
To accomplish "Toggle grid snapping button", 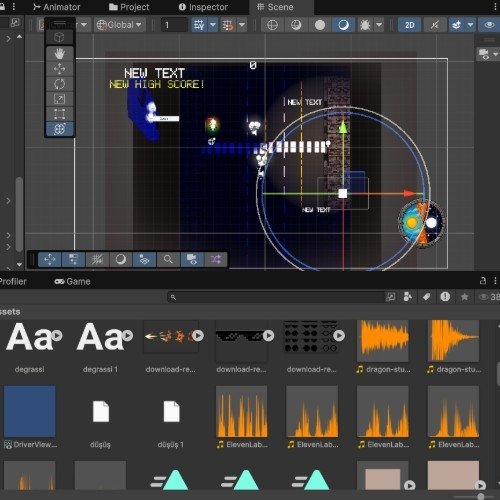I will tap(228, 25).
